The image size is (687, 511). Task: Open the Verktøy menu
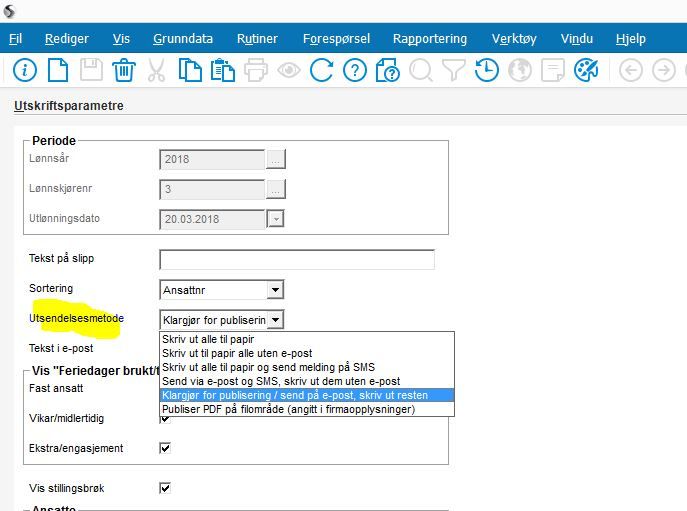coord(514,39)
